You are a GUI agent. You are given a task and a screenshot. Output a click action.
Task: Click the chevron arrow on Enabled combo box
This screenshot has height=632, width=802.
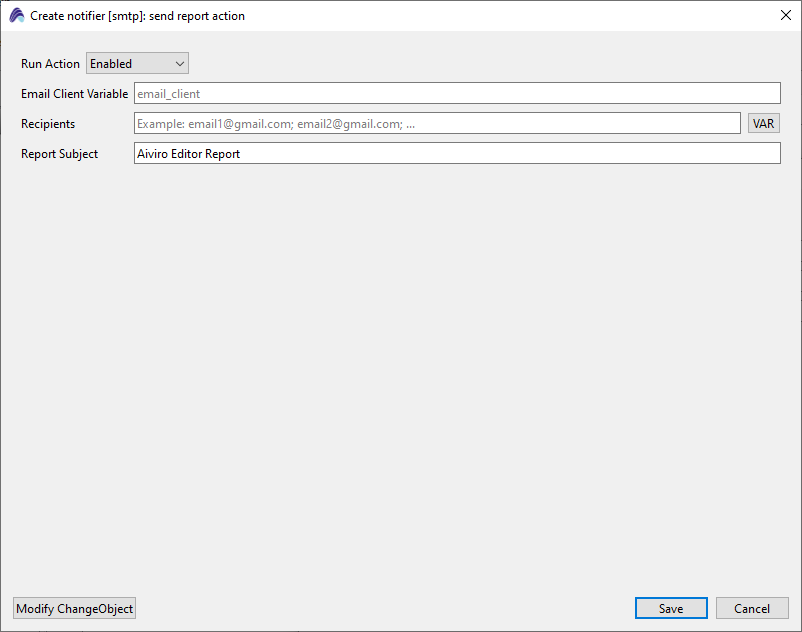[x=180, y=64]
